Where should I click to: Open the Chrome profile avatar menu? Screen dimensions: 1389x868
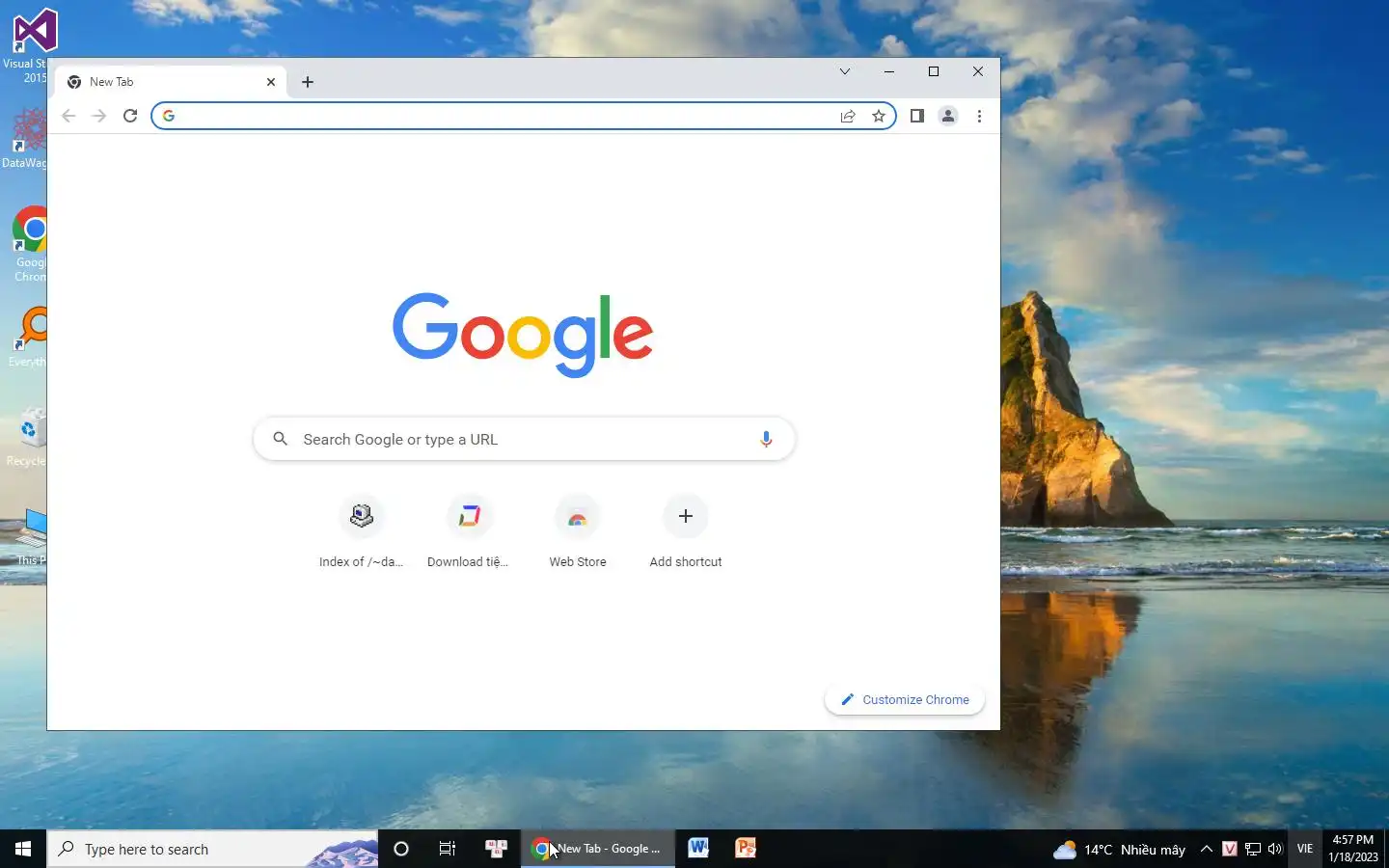(x=948, y=116)
